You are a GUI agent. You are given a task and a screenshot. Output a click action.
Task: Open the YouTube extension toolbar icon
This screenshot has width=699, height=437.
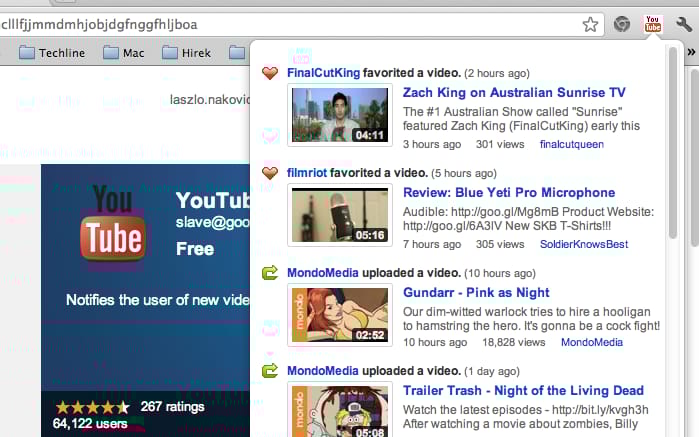[x=653, y=24]
